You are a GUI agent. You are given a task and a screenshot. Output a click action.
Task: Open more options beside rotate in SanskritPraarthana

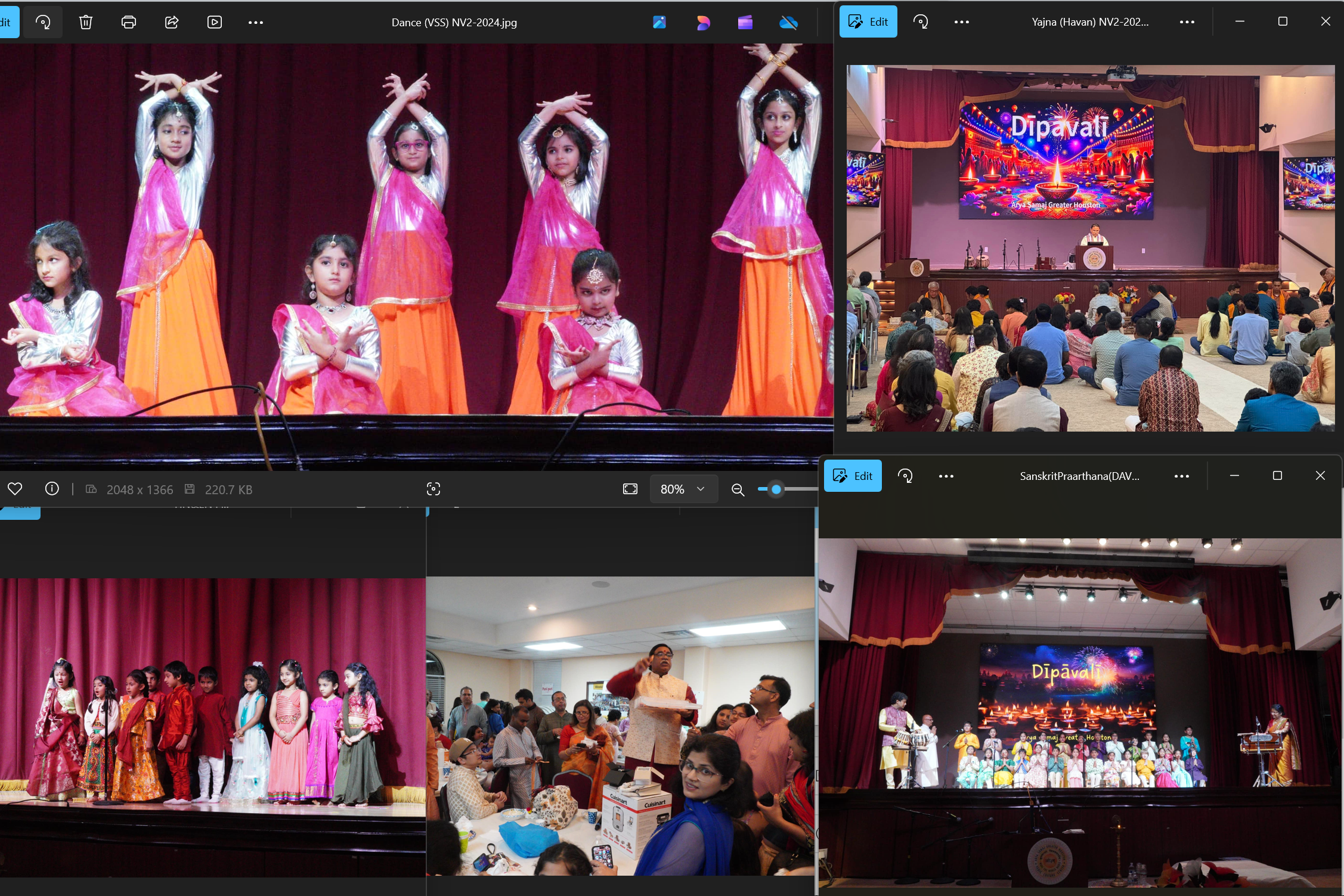946,476
